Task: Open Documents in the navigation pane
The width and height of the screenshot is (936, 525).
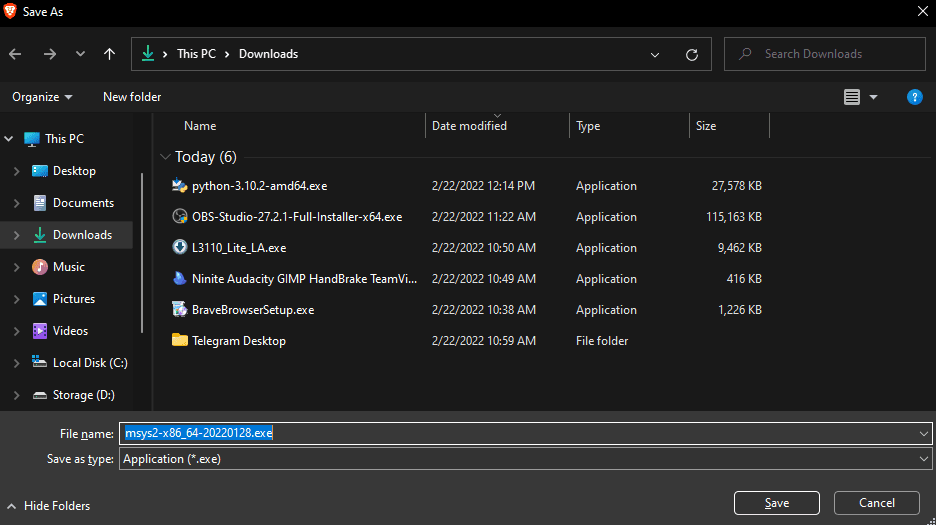Action: pyautogui.click(x=83, y=203)
